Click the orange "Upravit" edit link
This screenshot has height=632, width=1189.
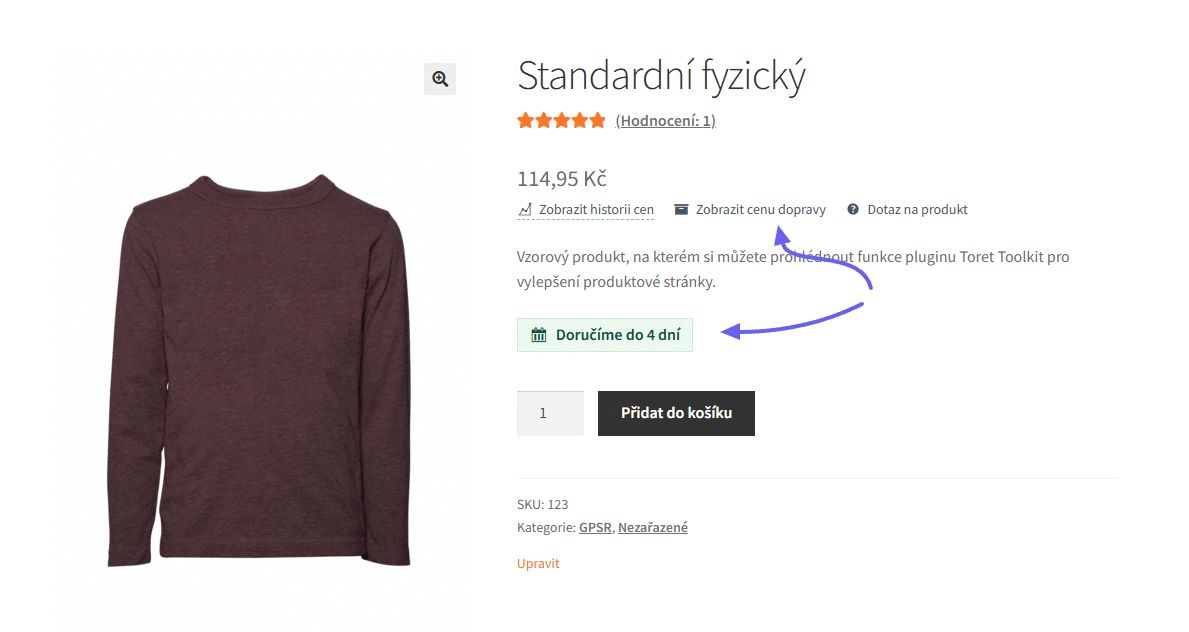538,563
